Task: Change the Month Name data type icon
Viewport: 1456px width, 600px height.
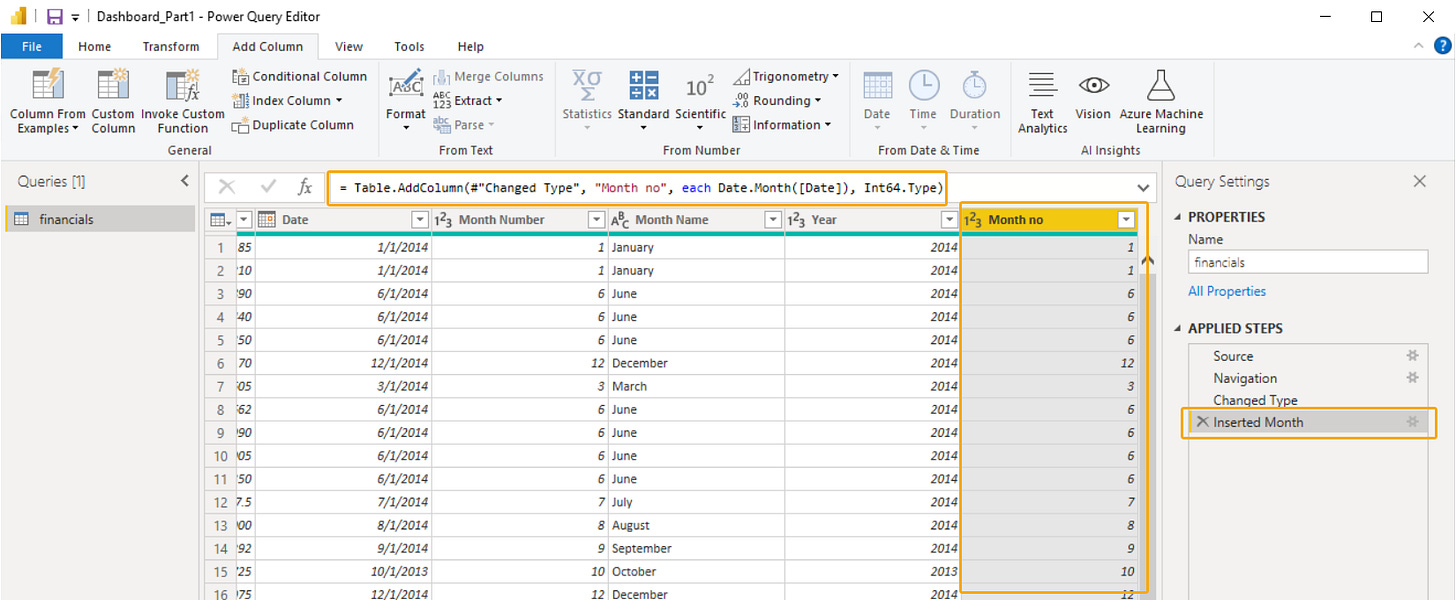Action: click(620, 220)
